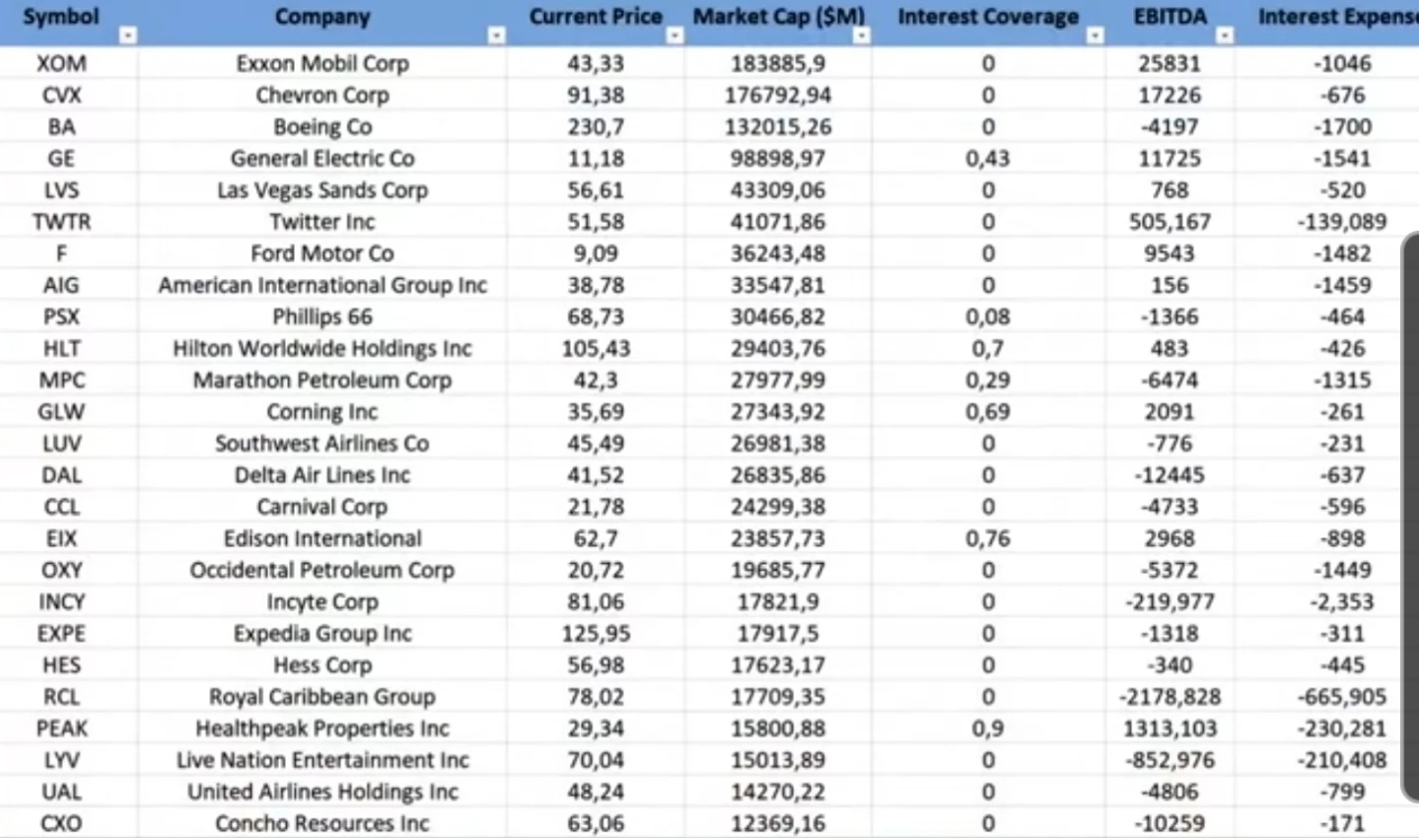Select the PEAK symbol cell

click(61, 729)
